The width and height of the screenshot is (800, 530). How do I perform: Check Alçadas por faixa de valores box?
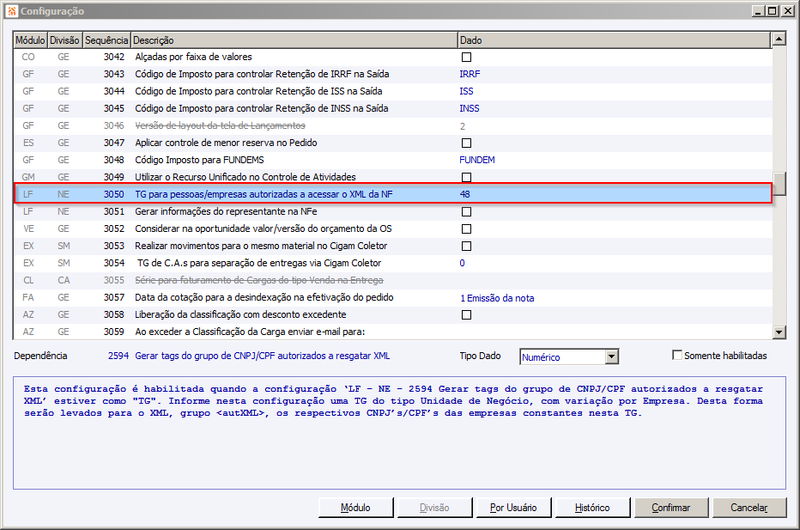[466, 57]
